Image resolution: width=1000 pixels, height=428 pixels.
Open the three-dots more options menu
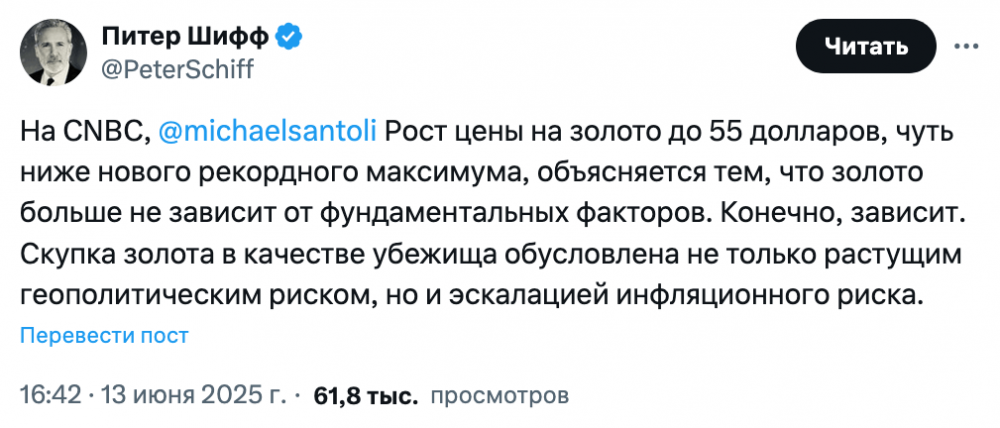(x=966, y=46)
